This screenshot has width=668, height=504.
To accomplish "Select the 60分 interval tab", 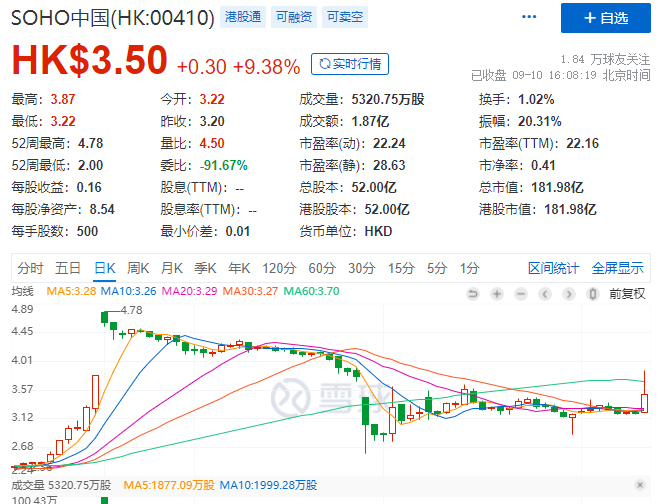I will click(321, 268).
